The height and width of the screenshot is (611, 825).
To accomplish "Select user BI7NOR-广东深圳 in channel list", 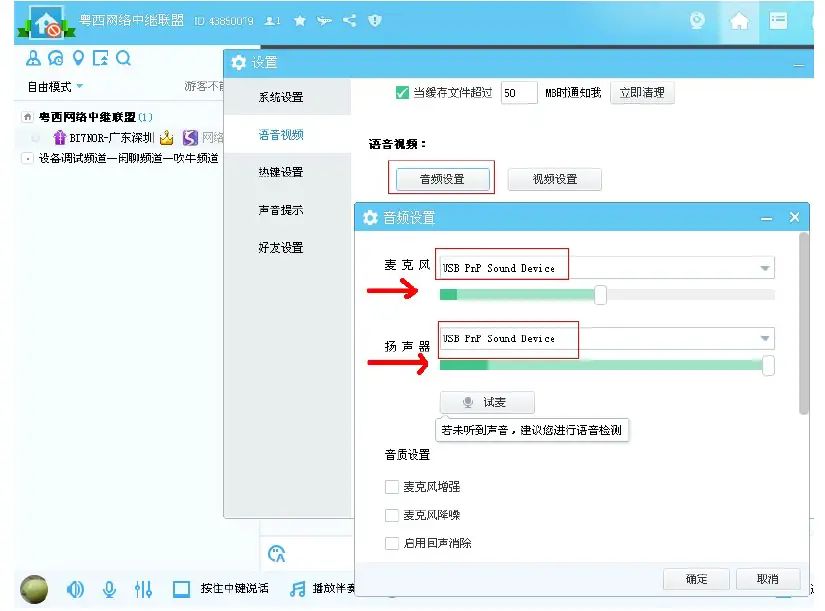I will [x=112, y=138].
